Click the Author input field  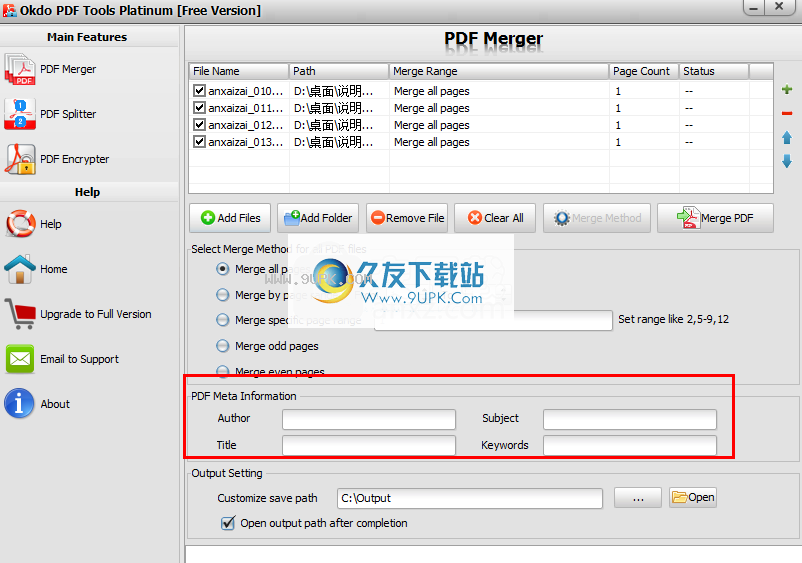coord(369,419)
